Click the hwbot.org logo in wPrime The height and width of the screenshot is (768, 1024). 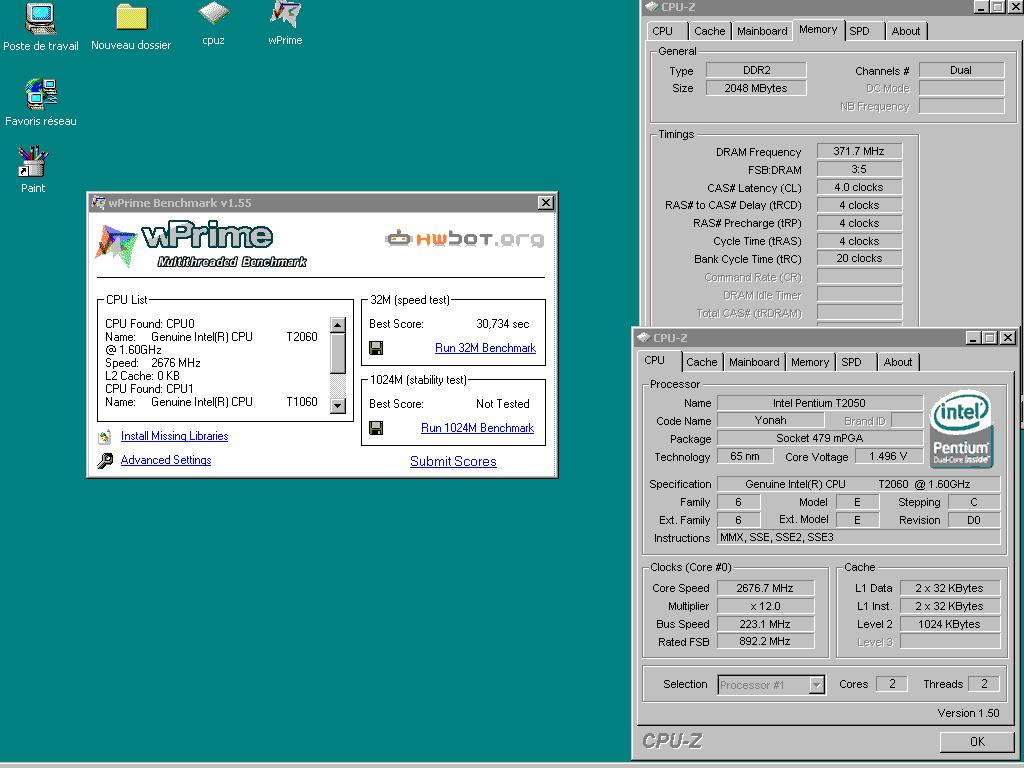pyautogui.click(x=464, y=238)
